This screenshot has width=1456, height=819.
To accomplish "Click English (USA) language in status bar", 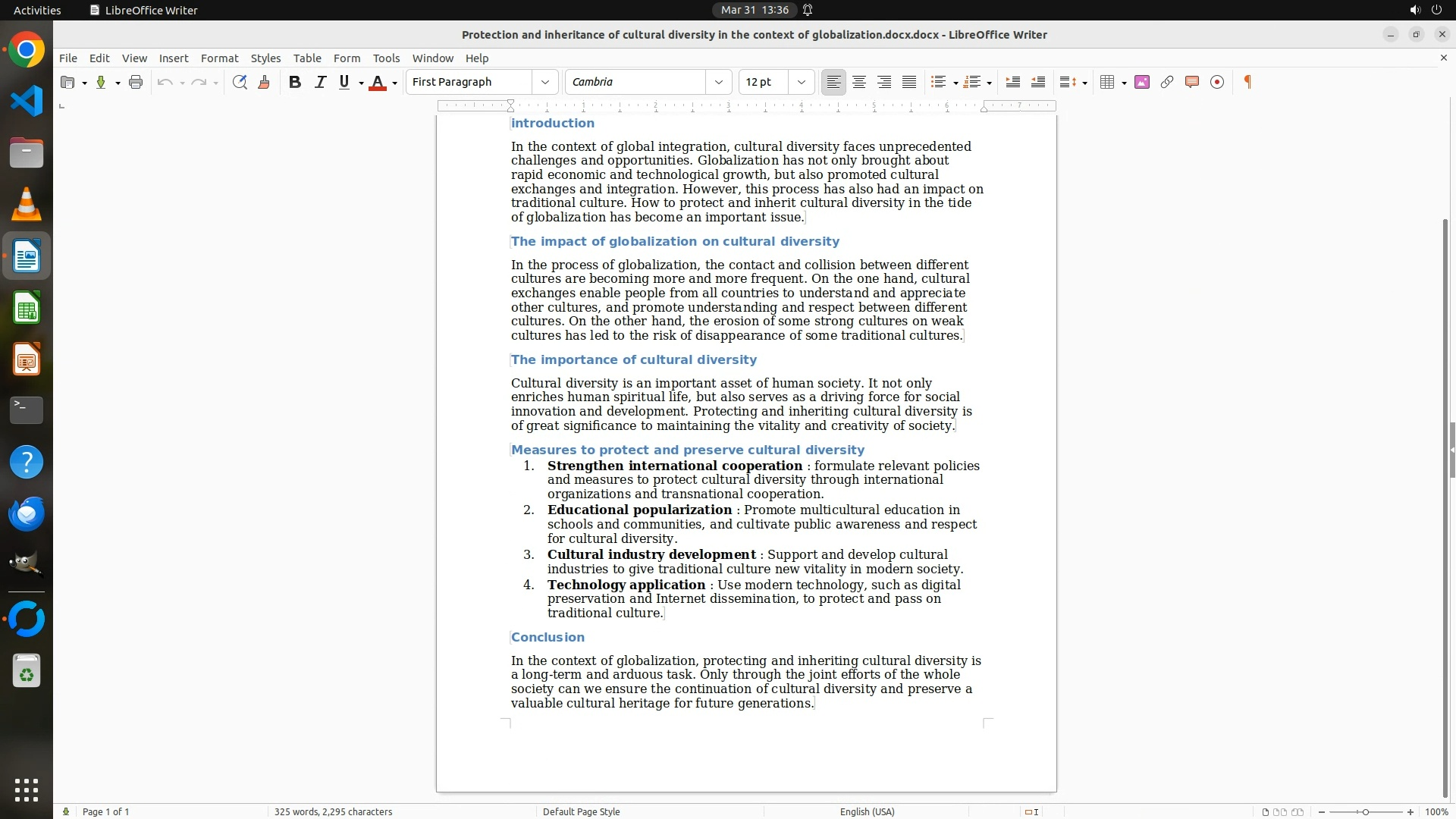I will click(867, 811).
